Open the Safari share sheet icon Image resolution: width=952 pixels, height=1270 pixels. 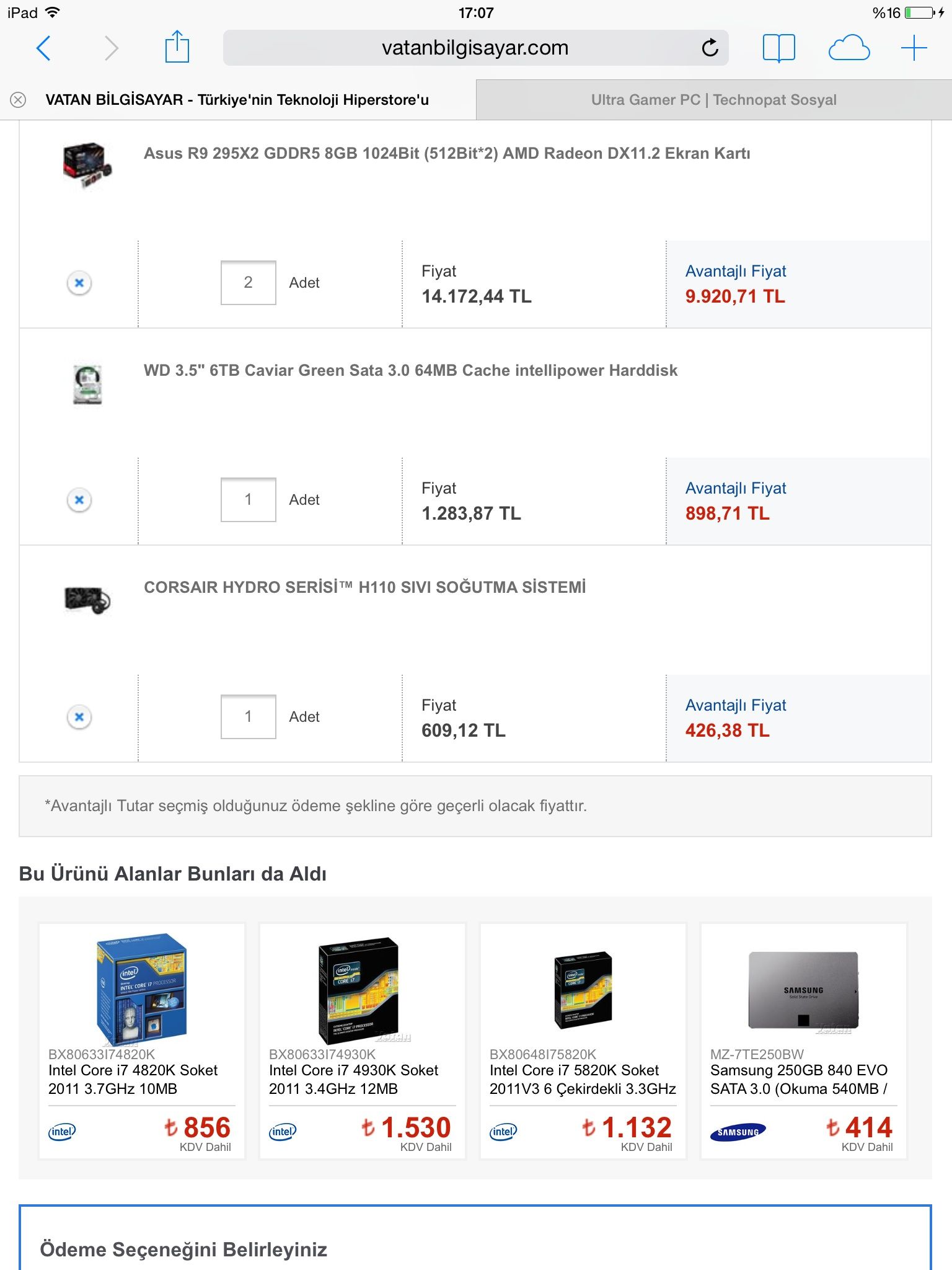pos(177,47)
